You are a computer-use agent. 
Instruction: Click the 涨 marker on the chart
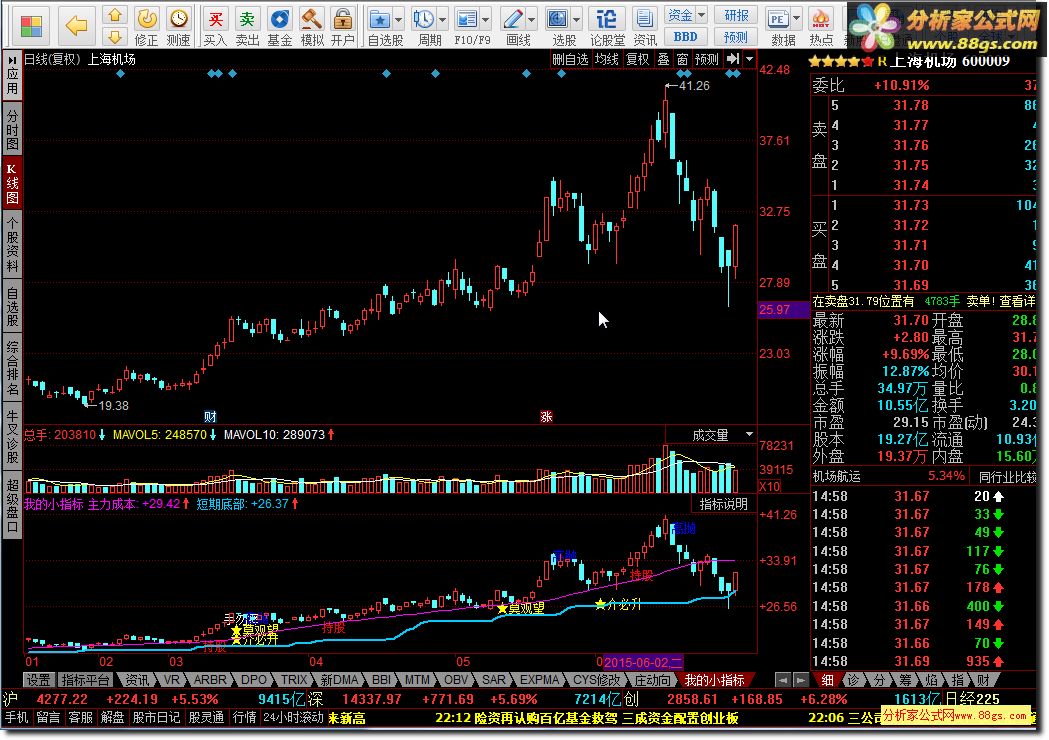pos(546,416)
